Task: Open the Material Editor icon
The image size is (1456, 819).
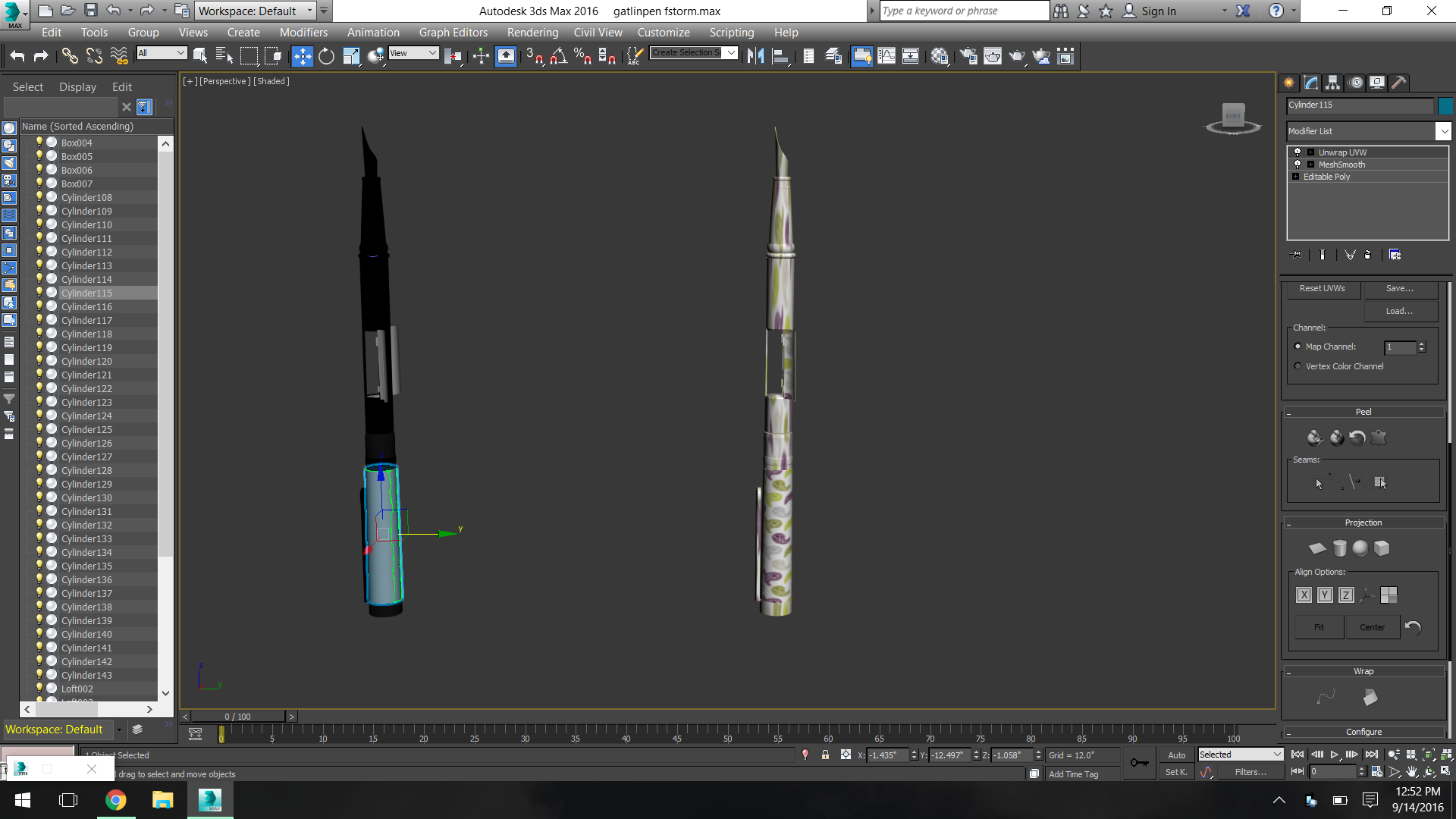Action: tap(940, 56)
